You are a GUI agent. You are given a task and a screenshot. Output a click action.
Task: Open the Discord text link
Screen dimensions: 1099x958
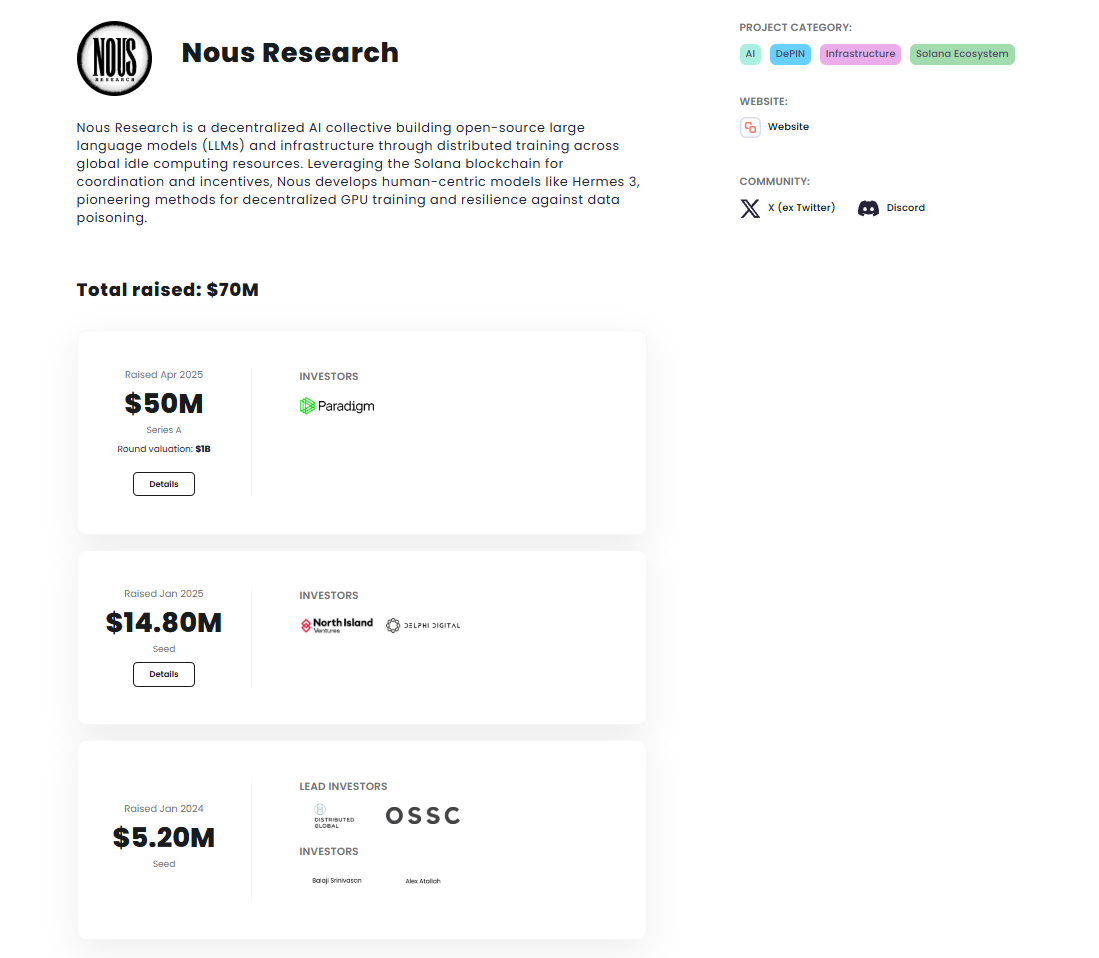906,207
